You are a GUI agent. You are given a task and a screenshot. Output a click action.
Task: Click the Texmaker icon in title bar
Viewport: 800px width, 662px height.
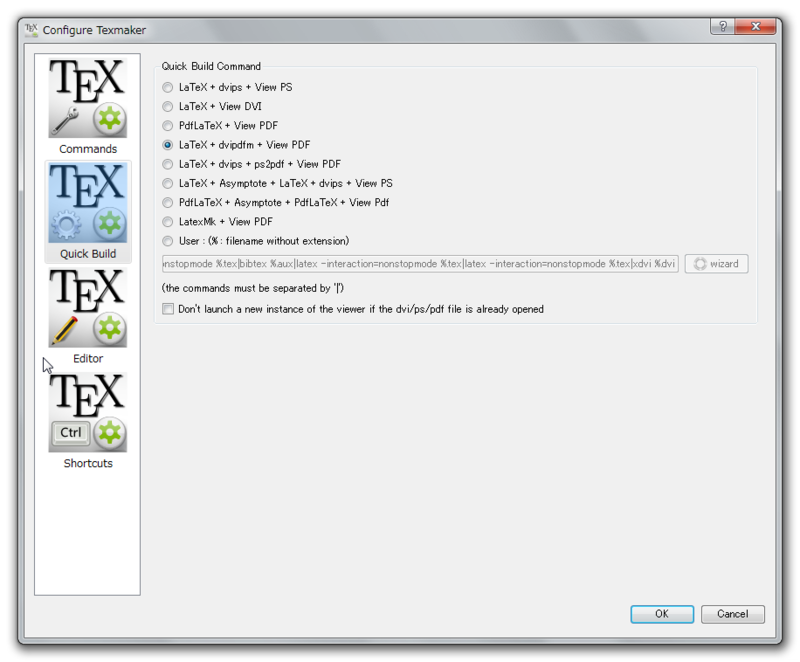click(x=31, y=30)
